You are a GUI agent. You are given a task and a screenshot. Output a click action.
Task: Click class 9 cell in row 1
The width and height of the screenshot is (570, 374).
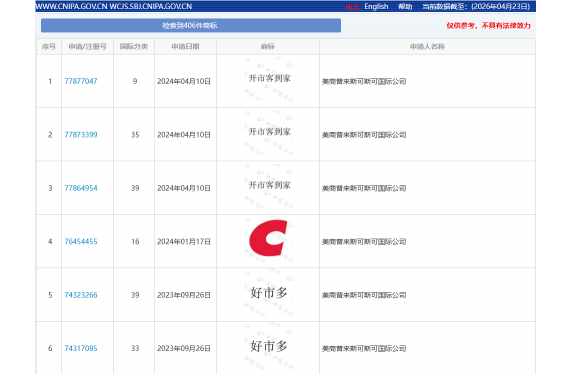click(135, 81)
